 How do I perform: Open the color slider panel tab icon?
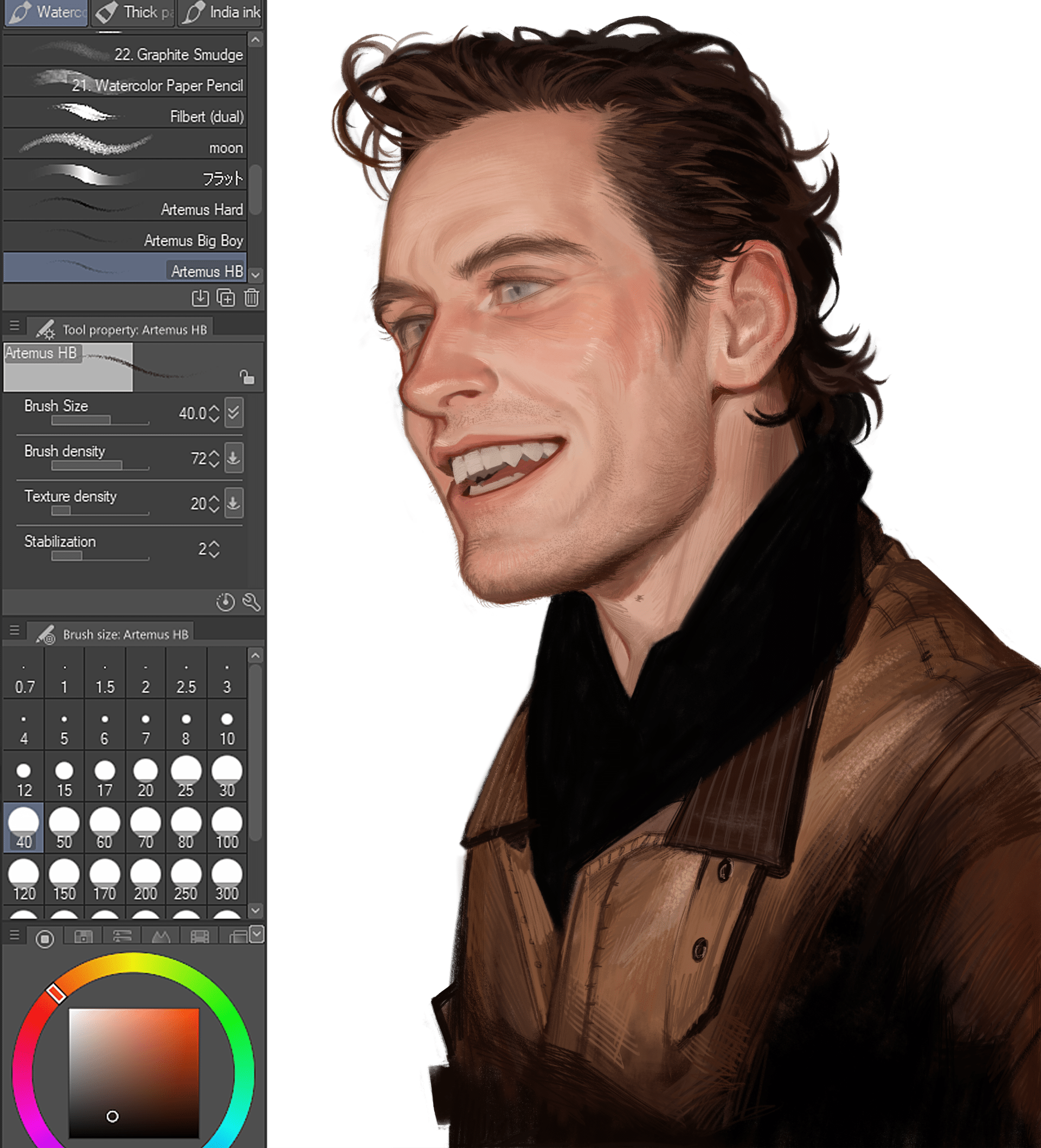tap(123, 937)
